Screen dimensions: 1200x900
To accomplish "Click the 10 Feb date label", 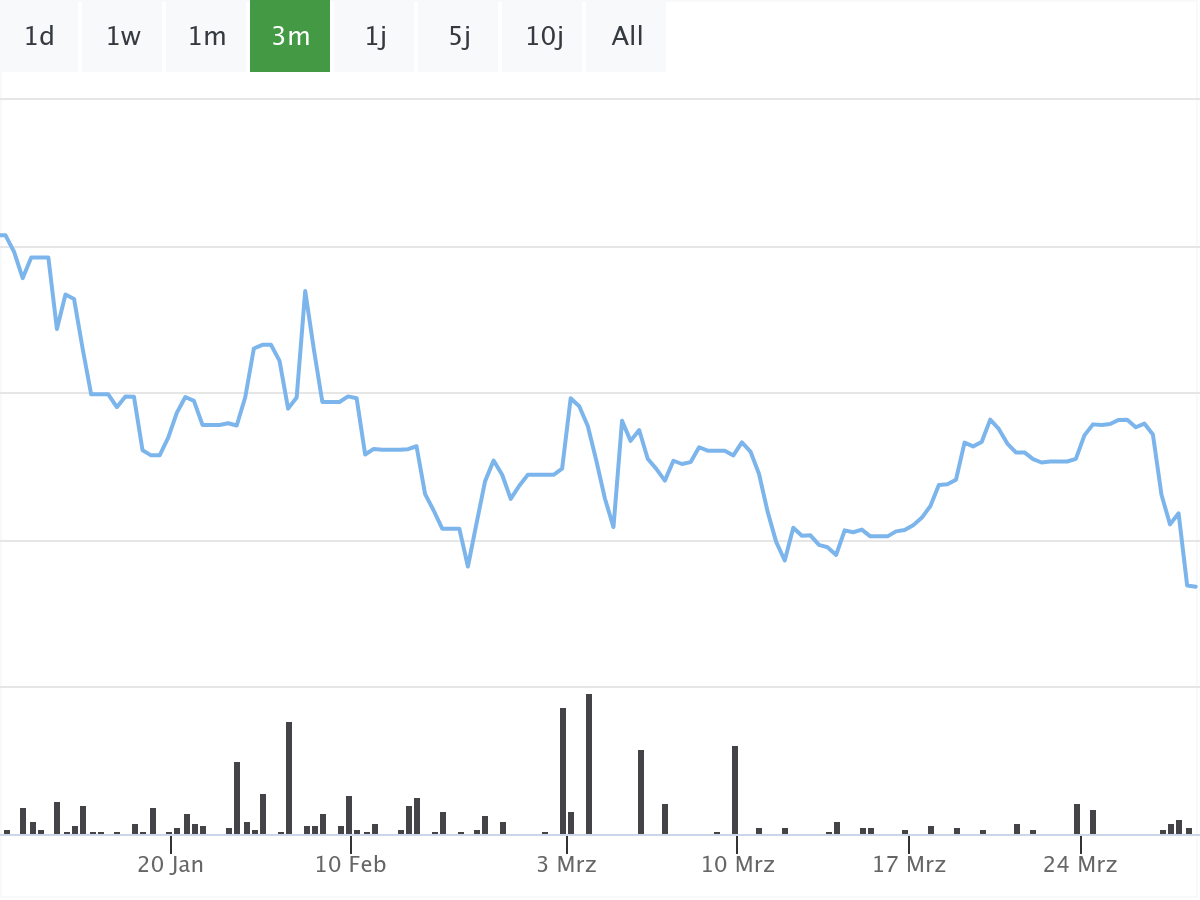I will pos(350,864).
